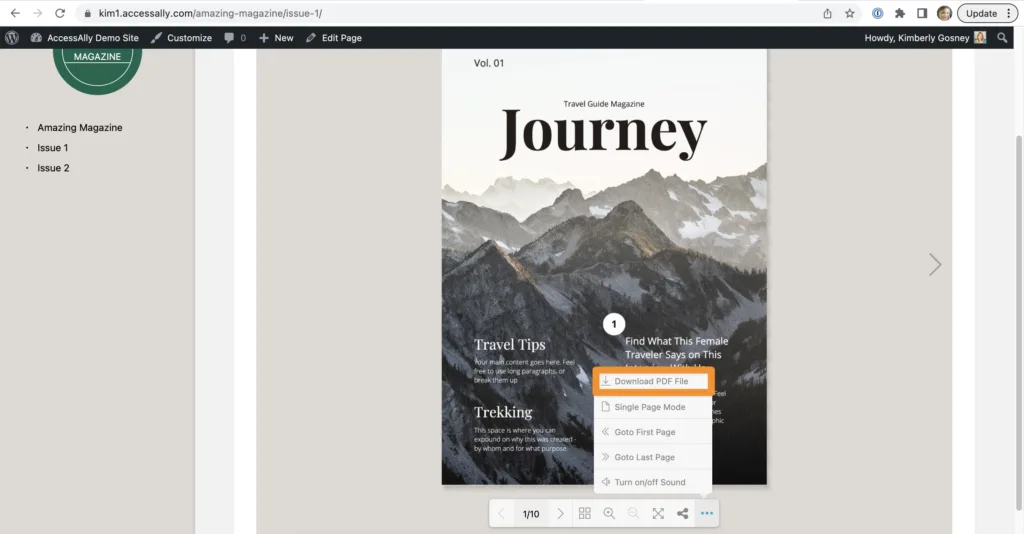This screenshot has height=534, width=1024.
Task: Click previous page arrow in flipbook toolbar
Action: (x=502, y=514)
